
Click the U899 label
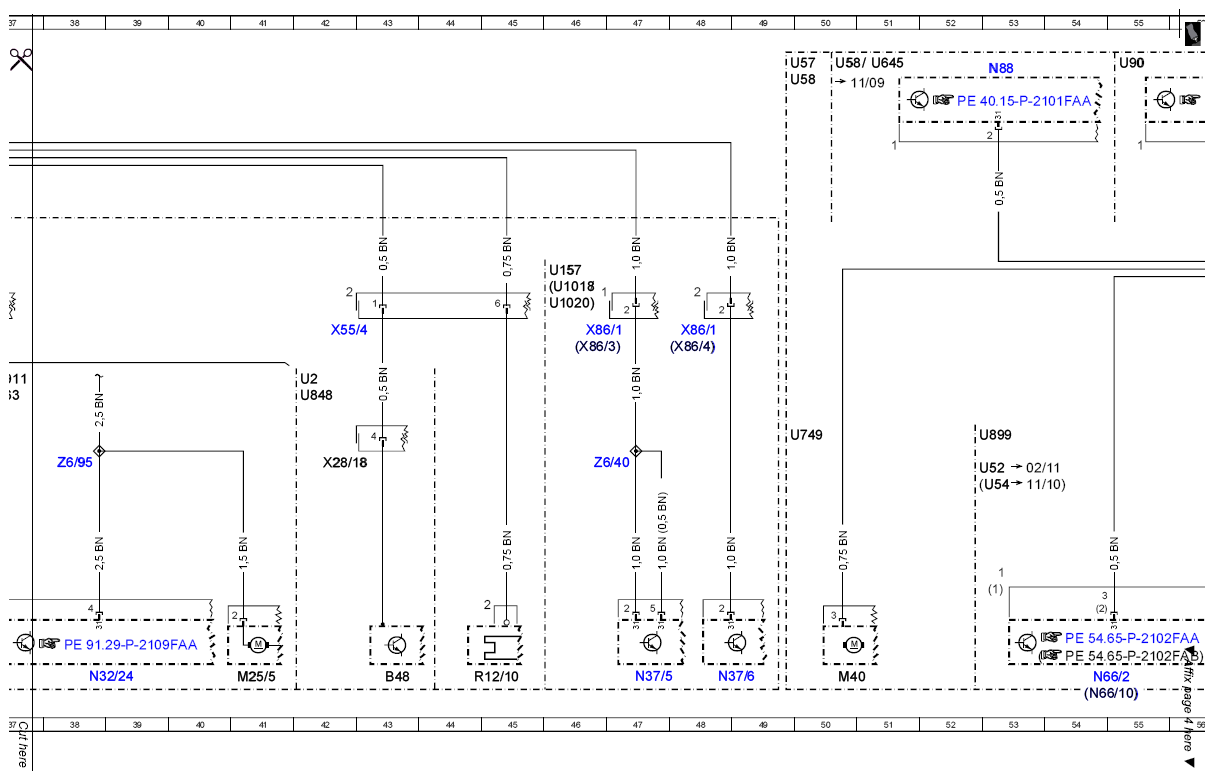[995, 435]
